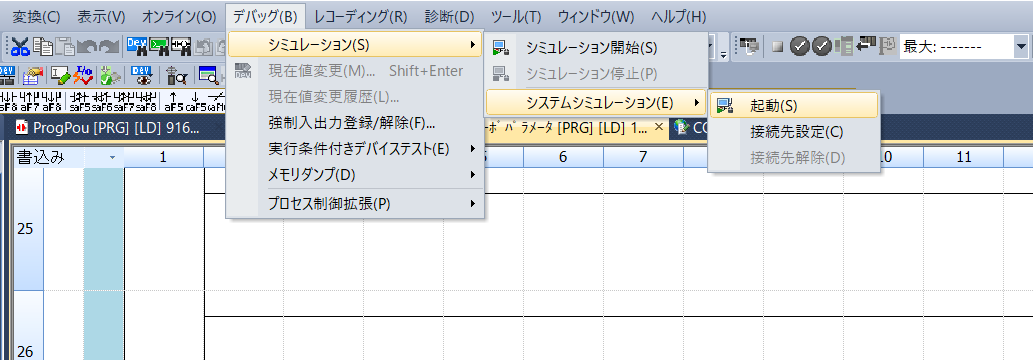
Task: Open the 最大 combo box dropdown arrow
Action: [x=1020, y=47]
